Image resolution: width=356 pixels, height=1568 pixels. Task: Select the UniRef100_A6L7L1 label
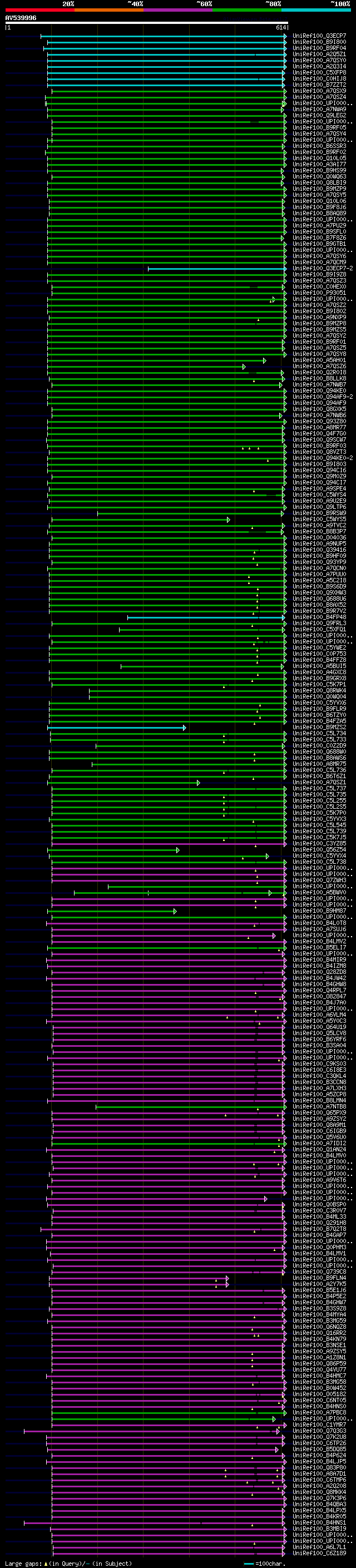[319, 1547]
